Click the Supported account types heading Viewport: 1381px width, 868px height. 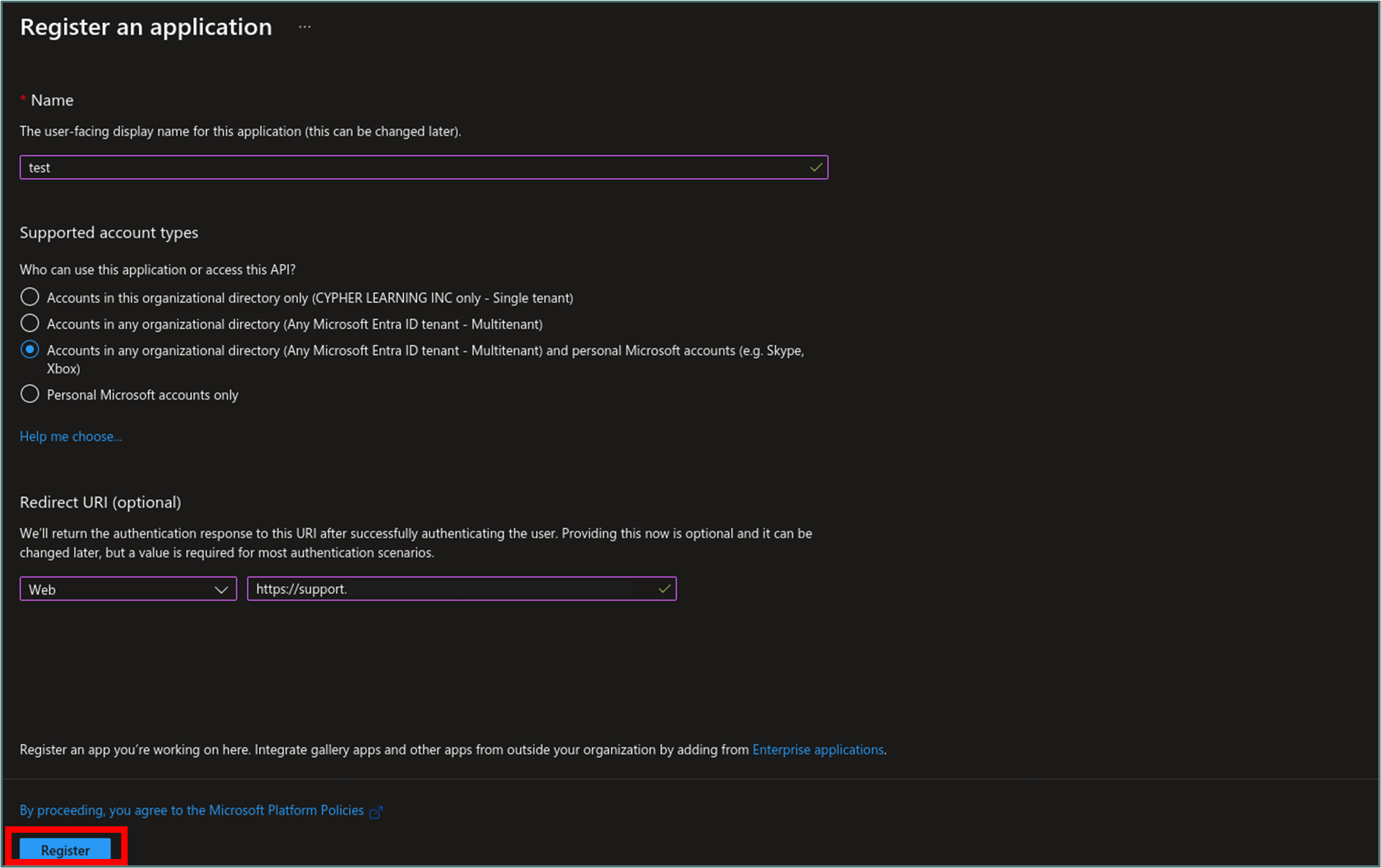(x=109, y=232)
